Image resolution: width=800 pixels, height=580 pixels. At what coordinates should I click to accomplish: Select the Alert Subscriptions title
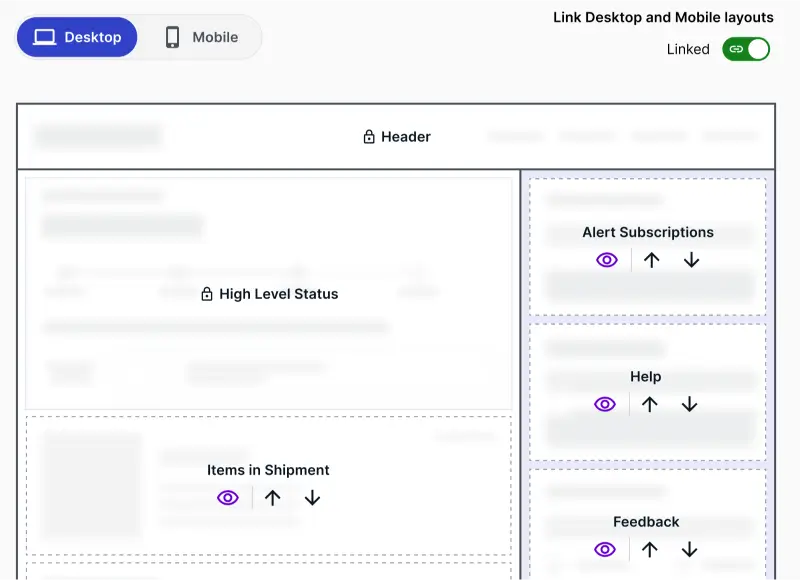tap(648, 232)
